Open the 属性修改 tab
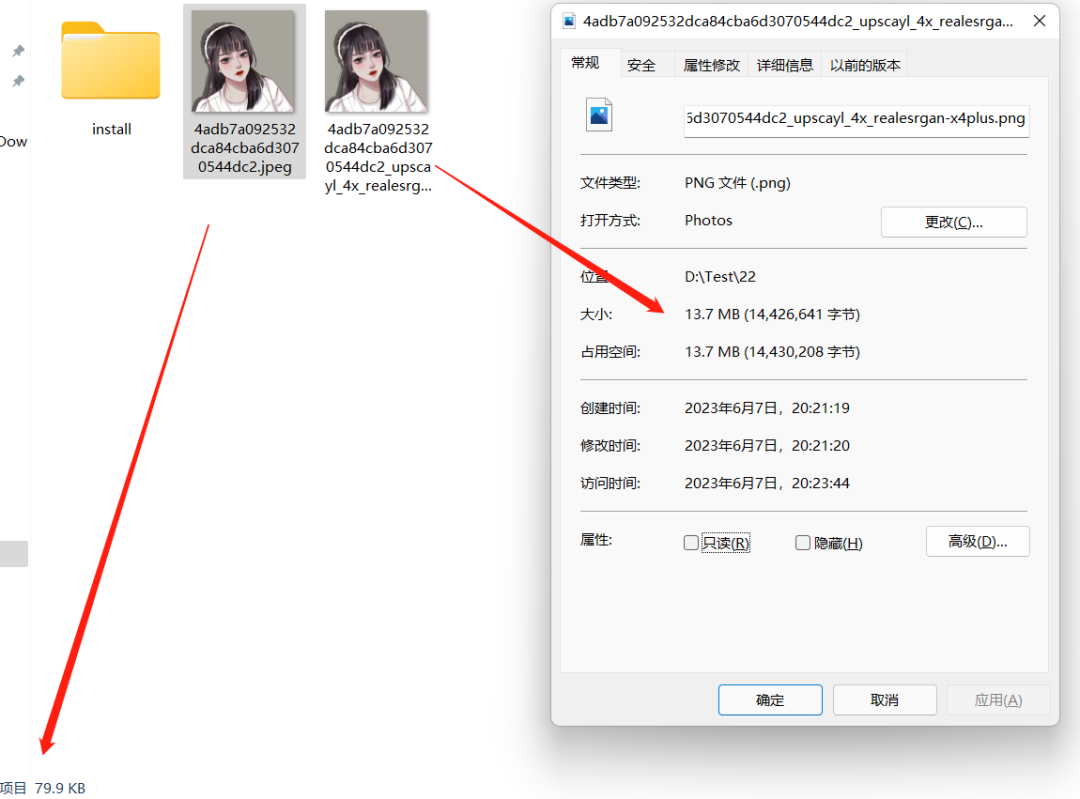Screen dimensions: 1080x799 coord(712,63)
